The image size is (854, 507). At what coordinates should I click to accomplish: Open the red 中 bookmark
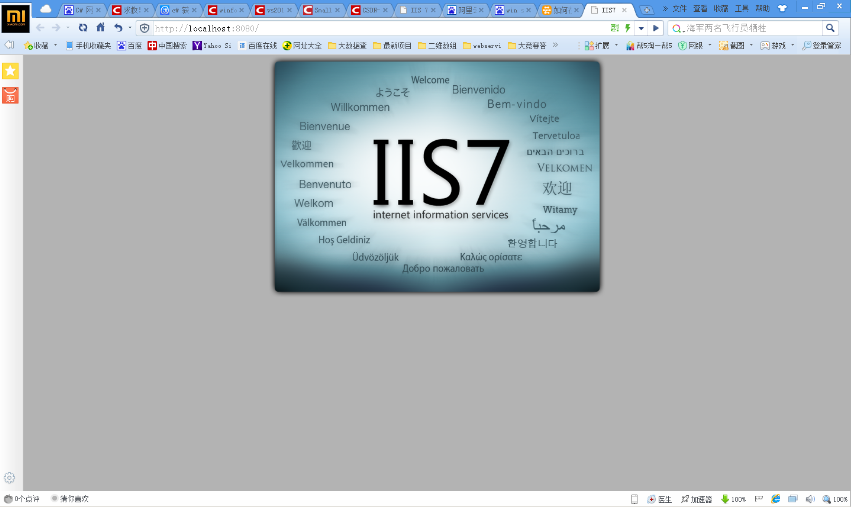[x=167, y=46]
